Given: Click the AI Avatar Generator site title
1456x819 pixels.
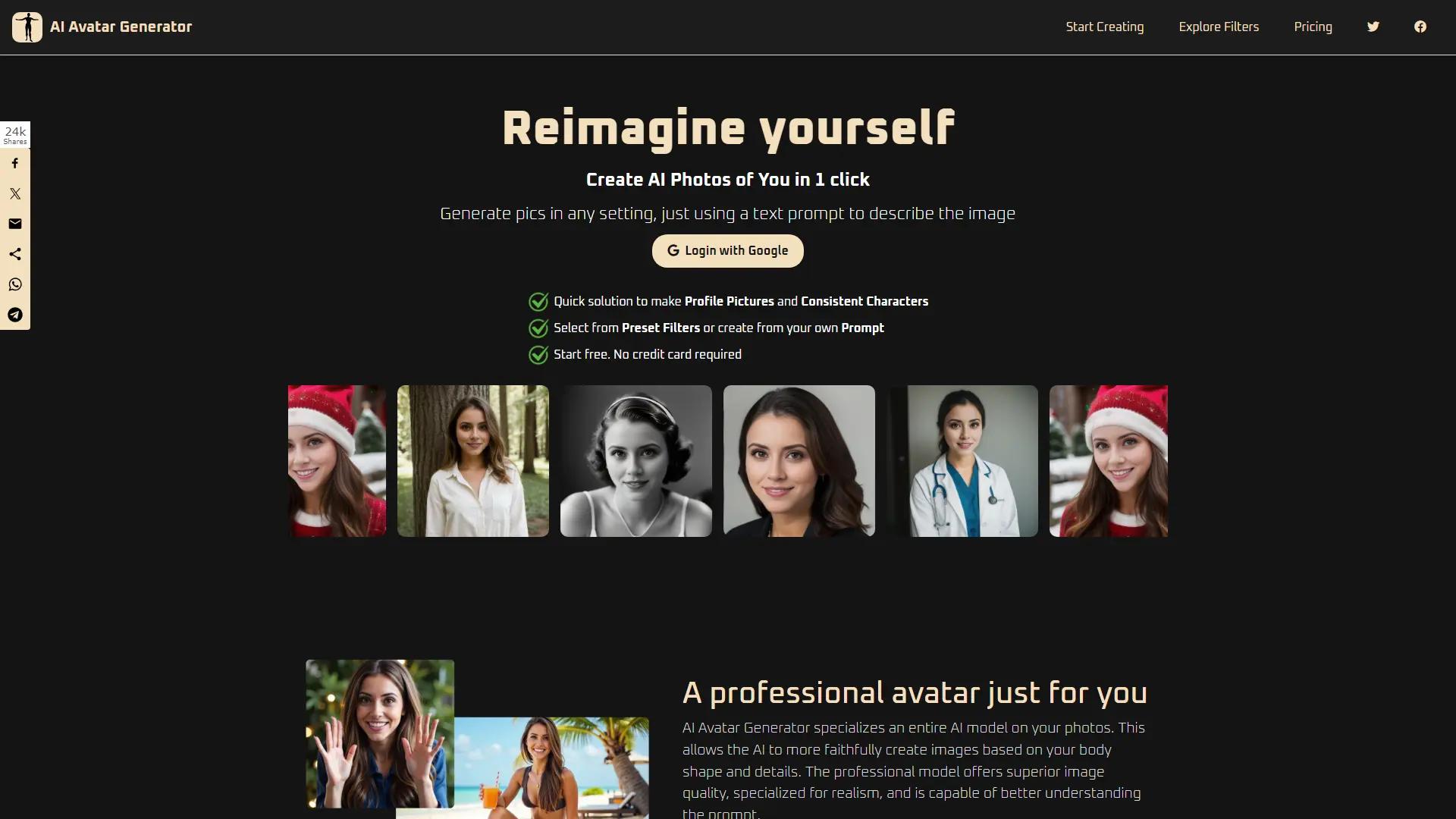Looking at the screenshot, I should tap(121, 27).
